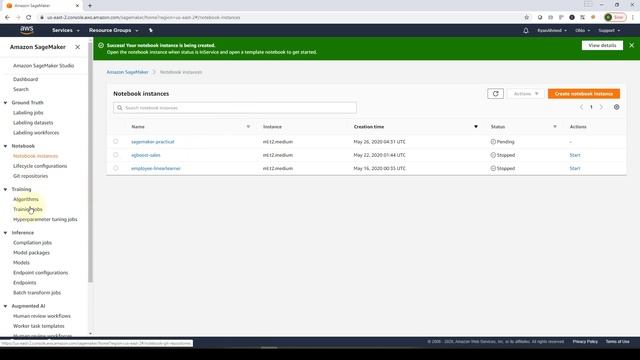
Task: Collapse the Augmented AI section
Action: 5,306
